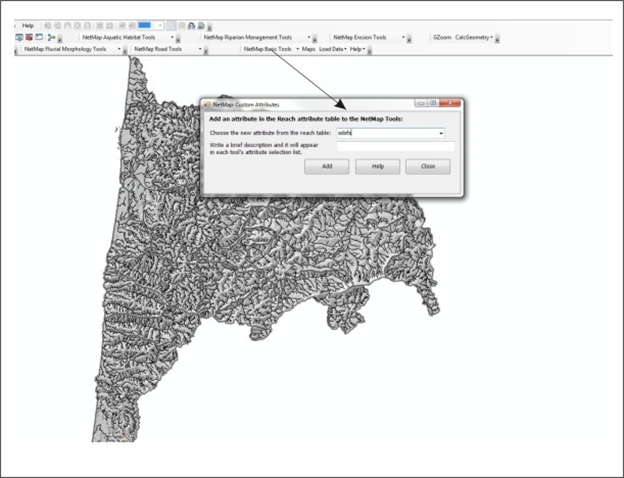
Task: Click the Add button in the dialog
Action: (x=326, y=167)
